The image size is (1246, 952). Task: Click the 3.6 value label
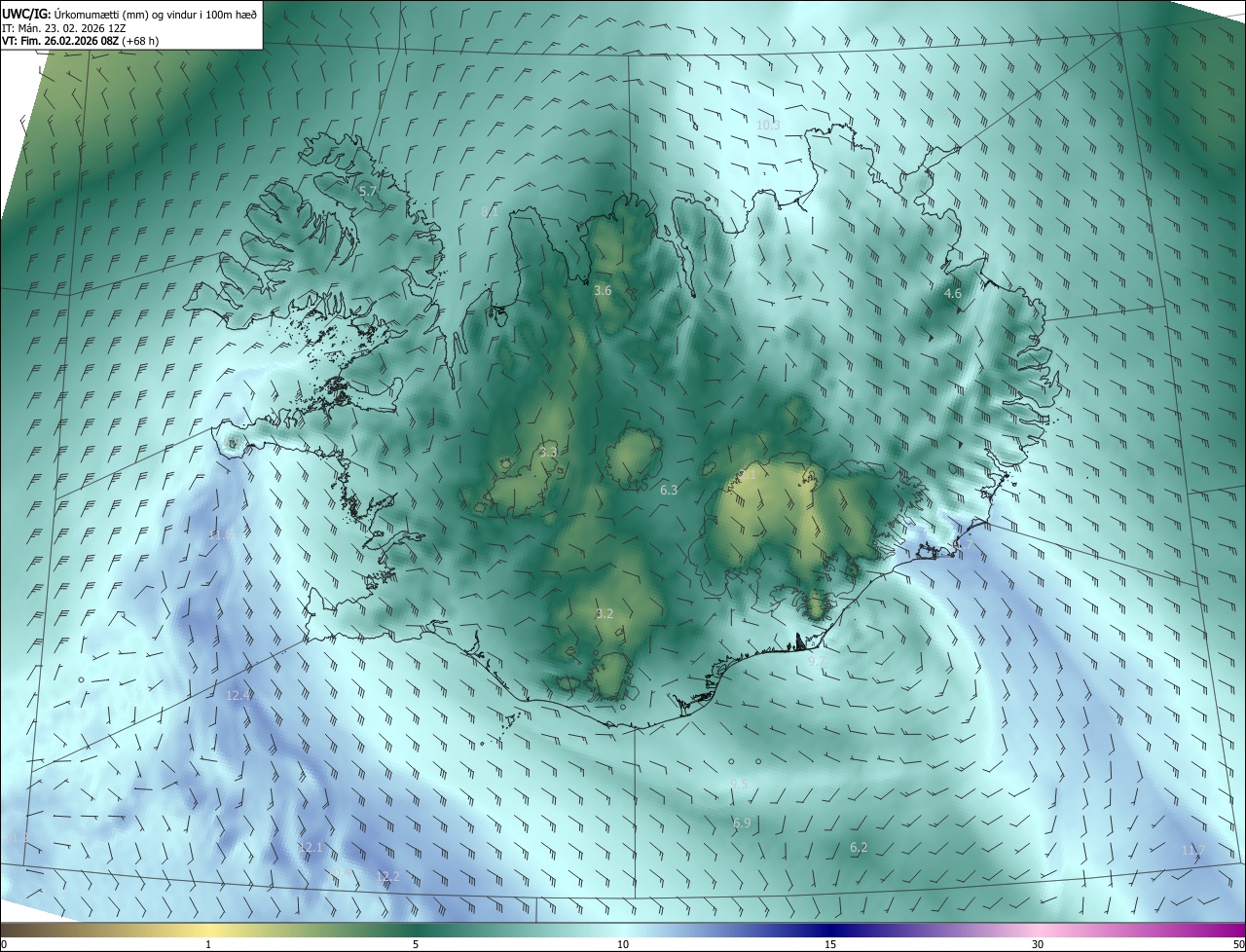(x=603, y=290)
